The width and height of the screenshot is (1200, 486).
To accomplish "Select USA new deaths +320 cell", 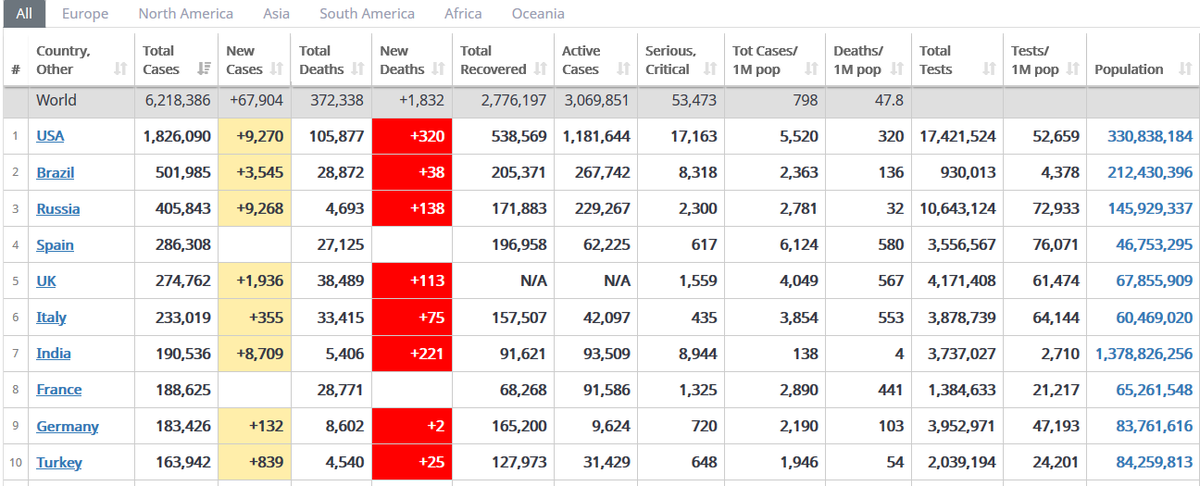I will 412,136.
